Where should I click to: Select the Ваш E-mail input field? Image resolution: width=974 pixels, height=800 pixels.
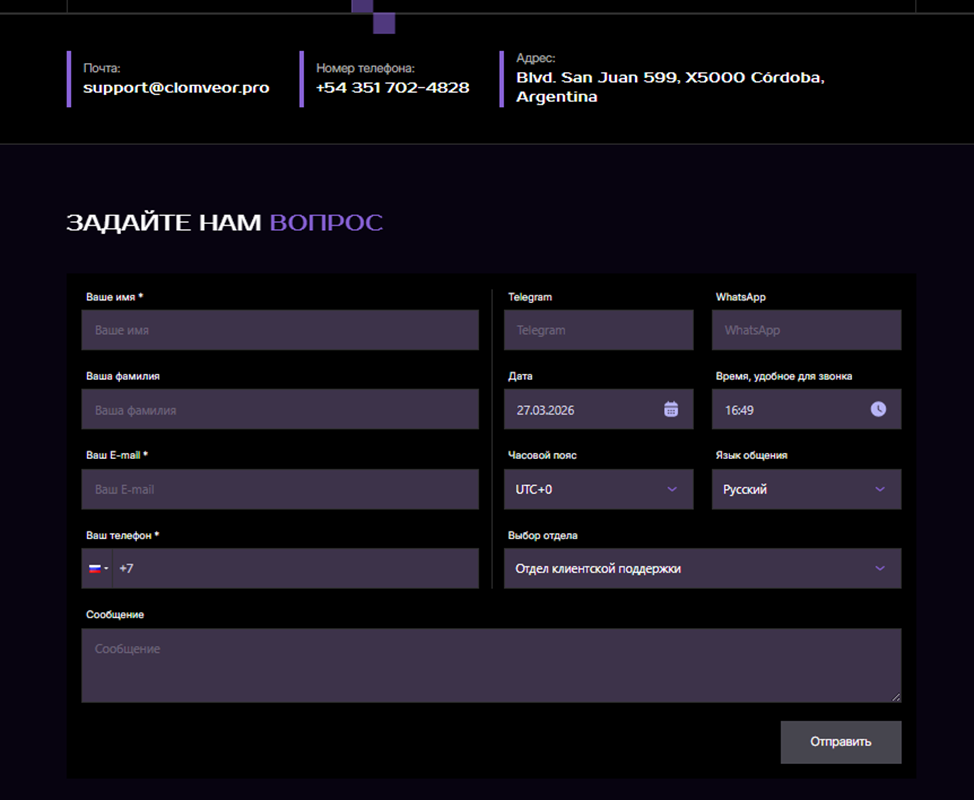click(x=280, y=489)
